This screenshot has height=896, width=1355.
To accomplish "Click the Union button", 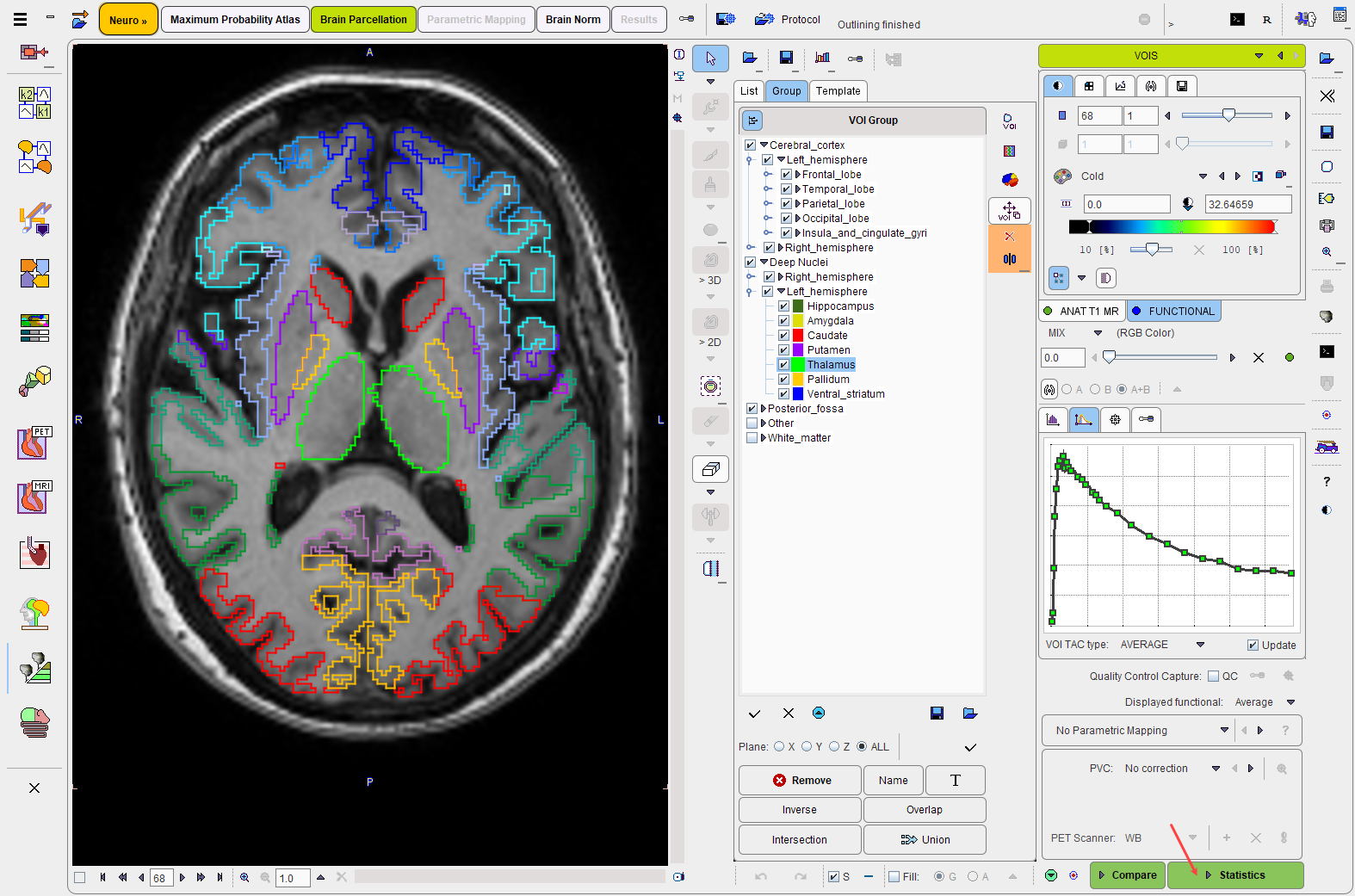I will point(925,839).
